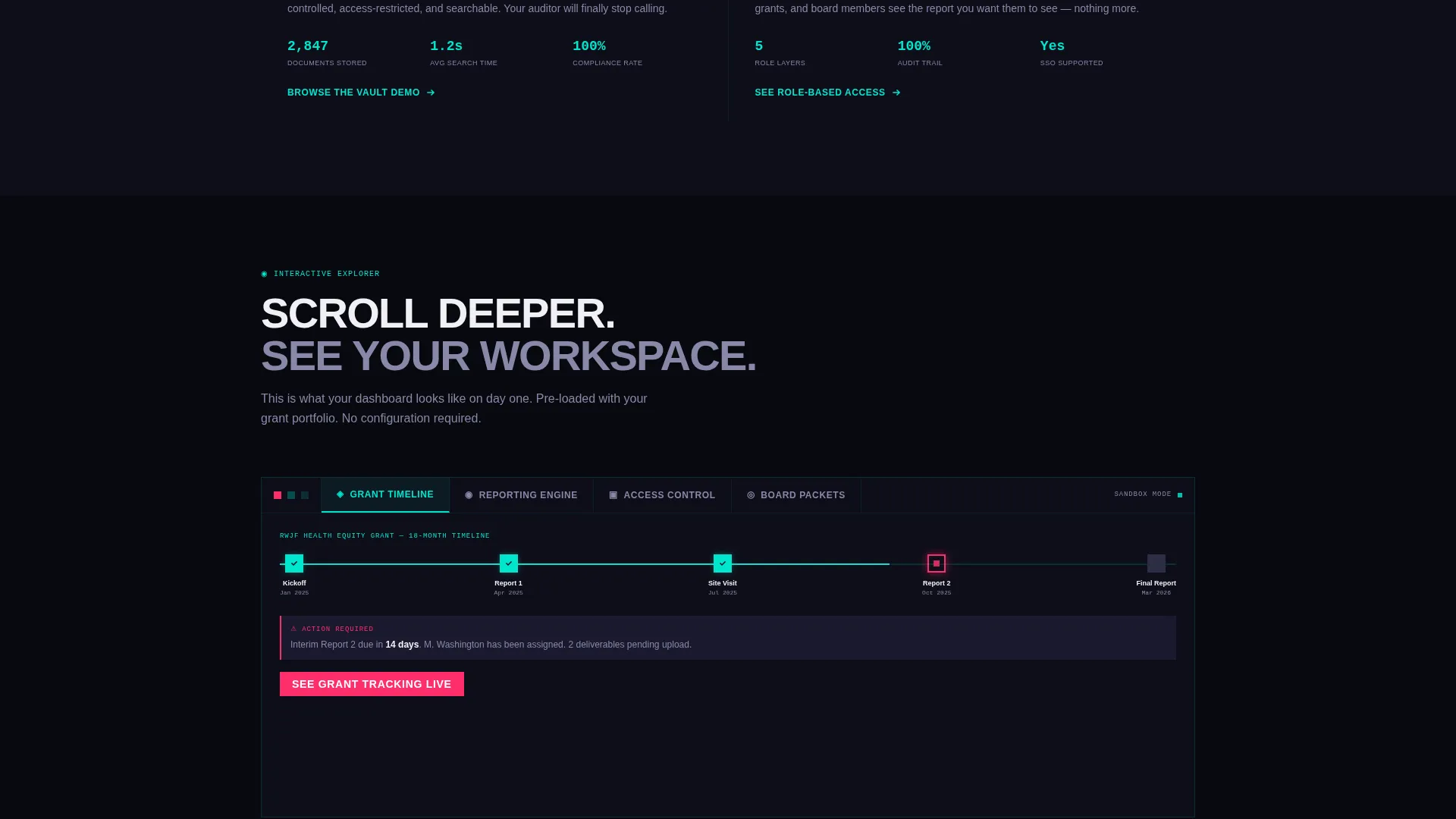Click the warning icon beside Action Required
This screenshot has height=819, width=1456.
point(294,629)
